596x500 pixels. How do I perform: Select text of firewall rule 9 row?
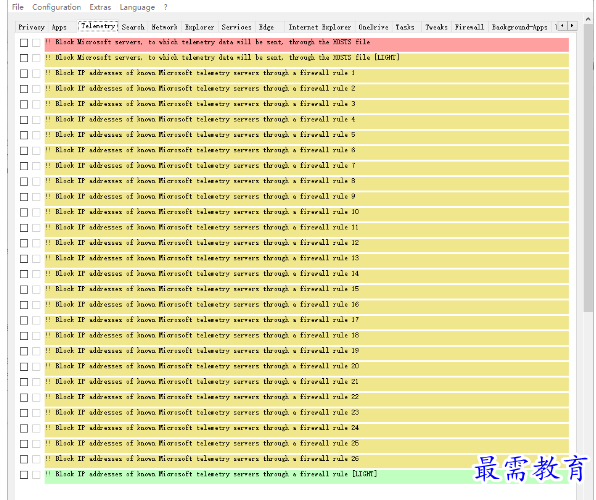[200, 196]
